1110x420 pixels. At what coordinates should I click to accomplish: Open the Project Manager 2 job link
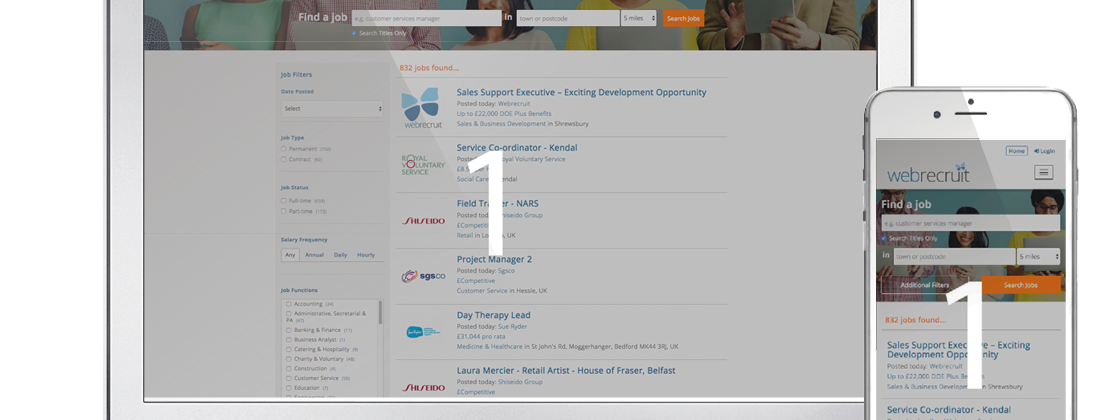(x=494, y=259)
